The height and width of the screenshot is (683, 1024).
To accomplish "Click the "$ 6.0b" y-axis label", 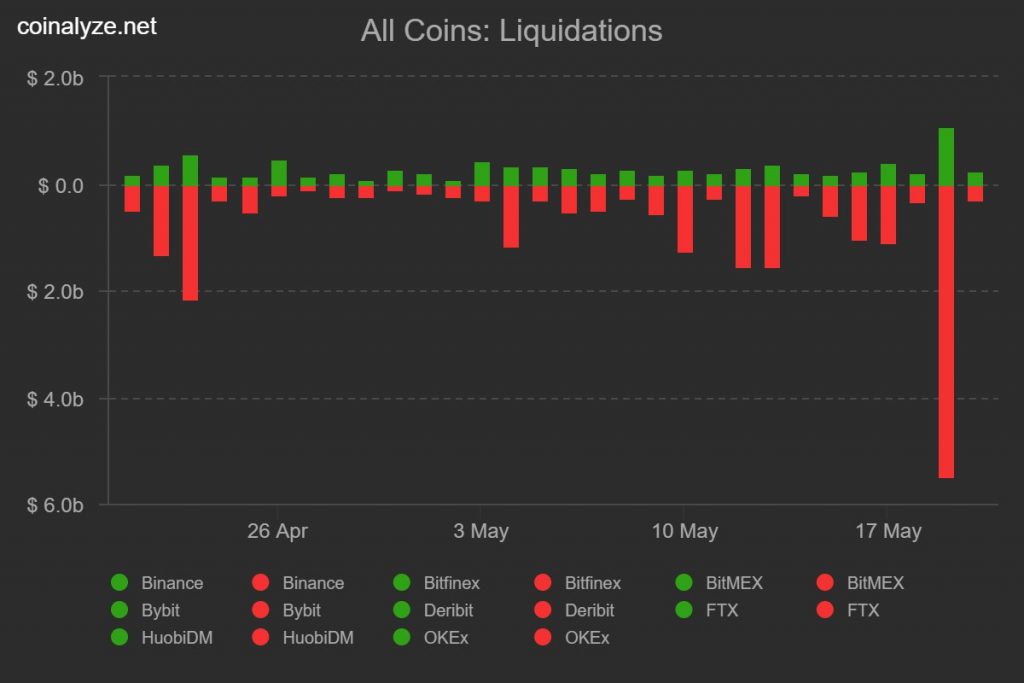I will 55,506.
